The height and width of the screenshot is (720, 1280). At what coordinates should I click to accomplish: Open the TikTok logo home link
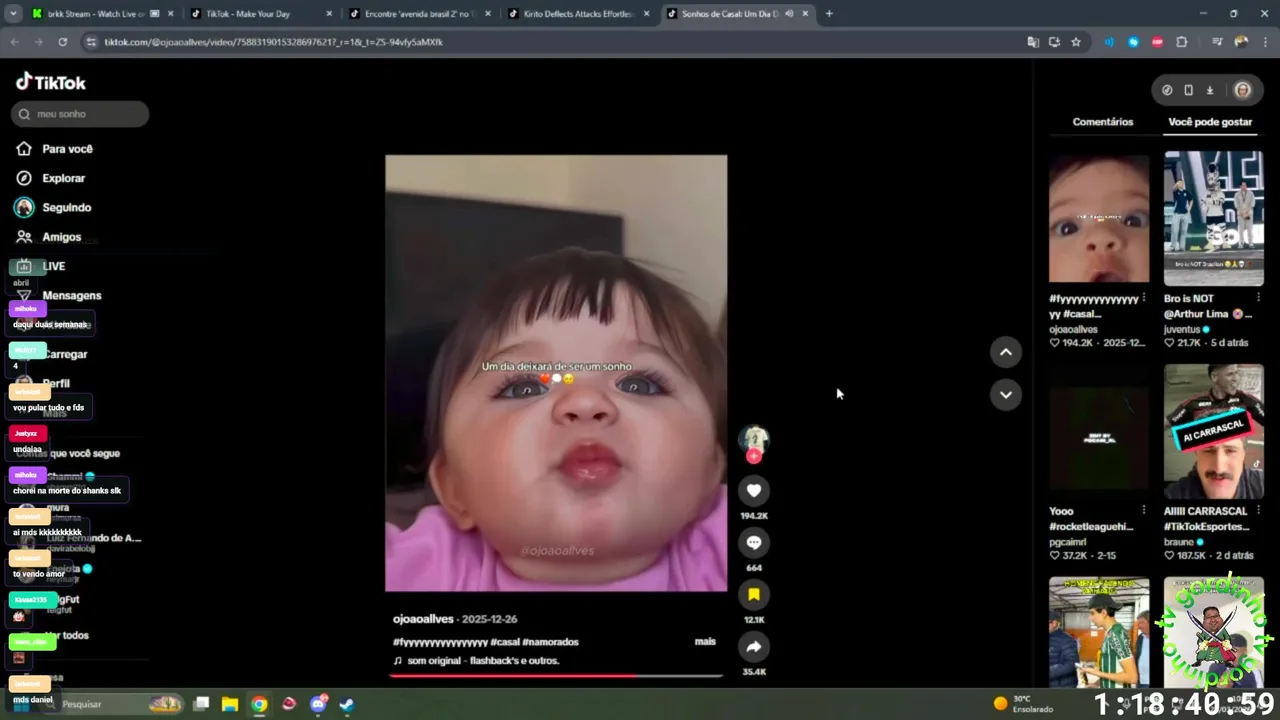pos(51,82)
